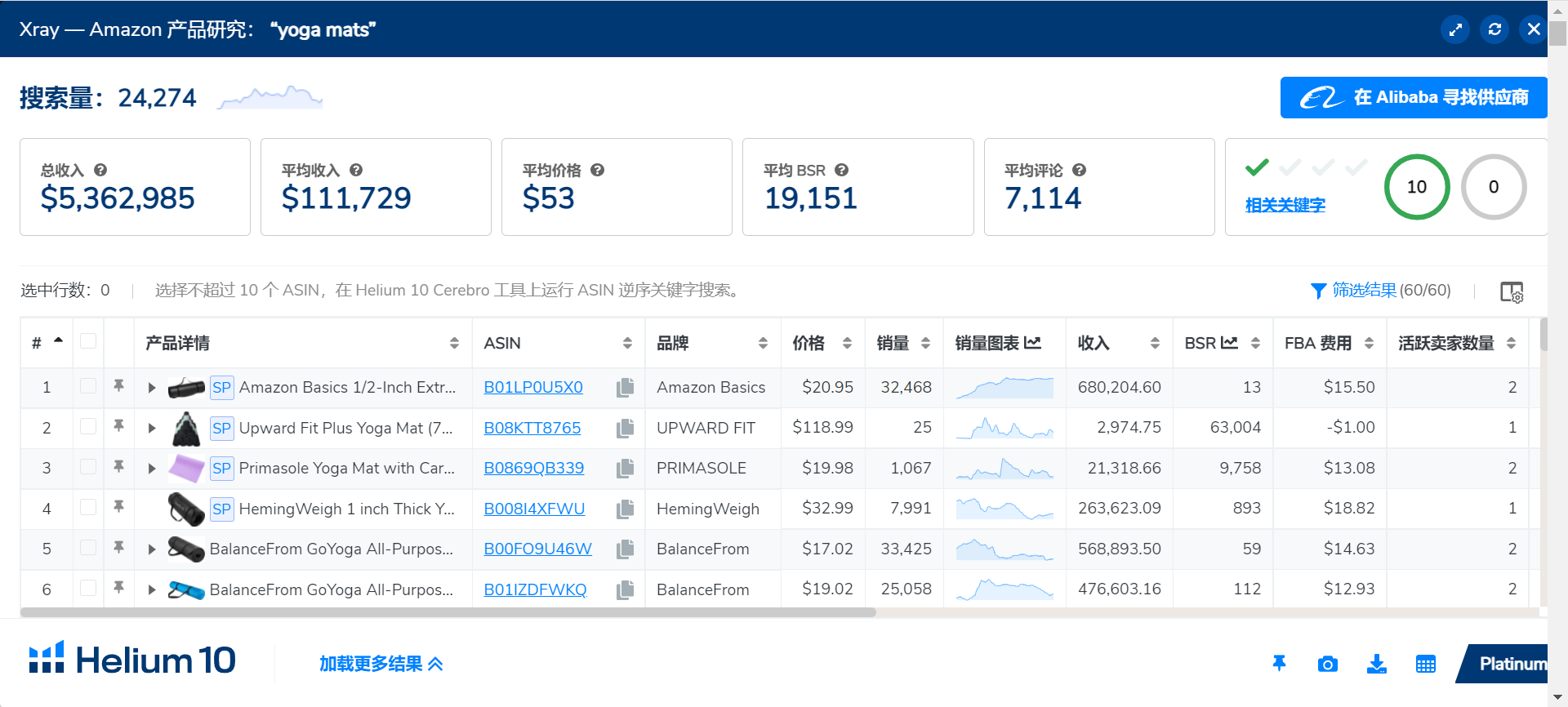Click the expand fullscreen icon in header
1568x707 pixels.
(x=1455, y=29)
